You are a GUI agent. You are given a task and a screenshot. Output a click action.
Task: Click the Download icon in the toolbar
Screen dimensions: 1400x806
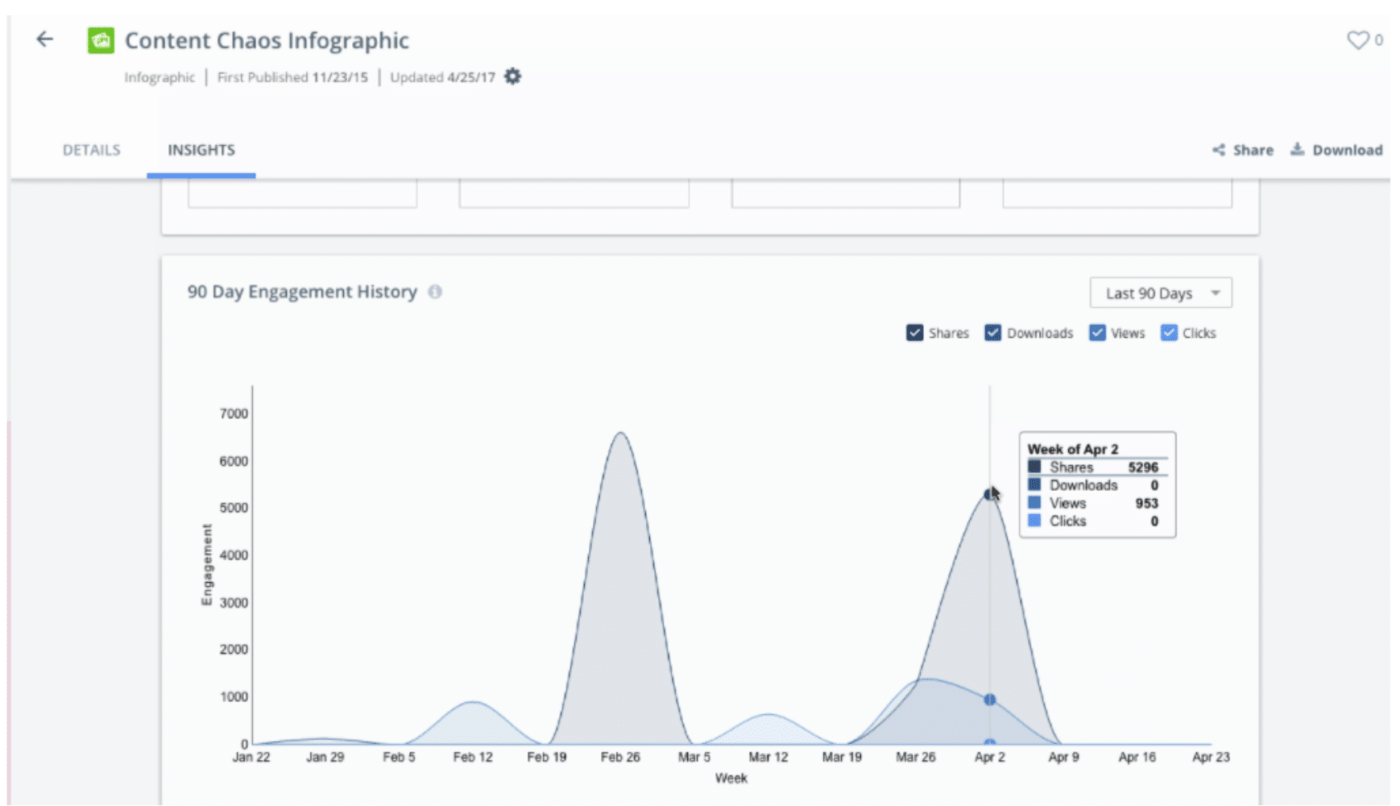tap(1298, 150)
